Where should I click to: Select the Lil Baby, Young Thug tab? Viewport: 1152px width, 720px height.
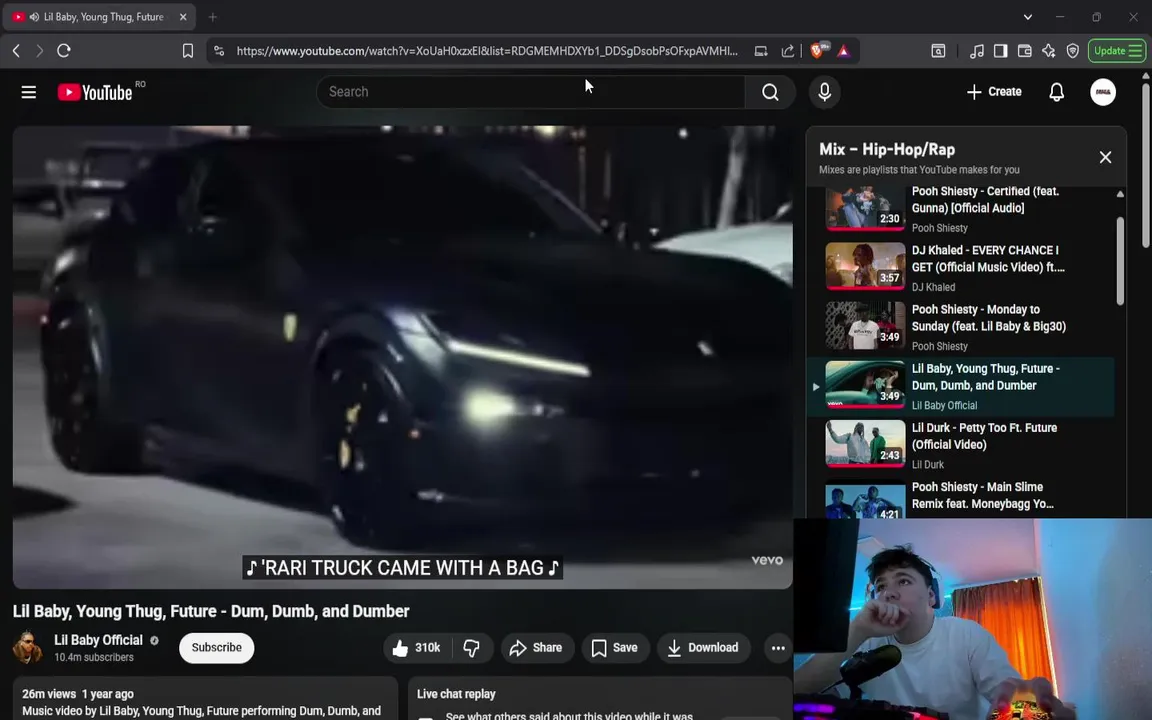99,17
